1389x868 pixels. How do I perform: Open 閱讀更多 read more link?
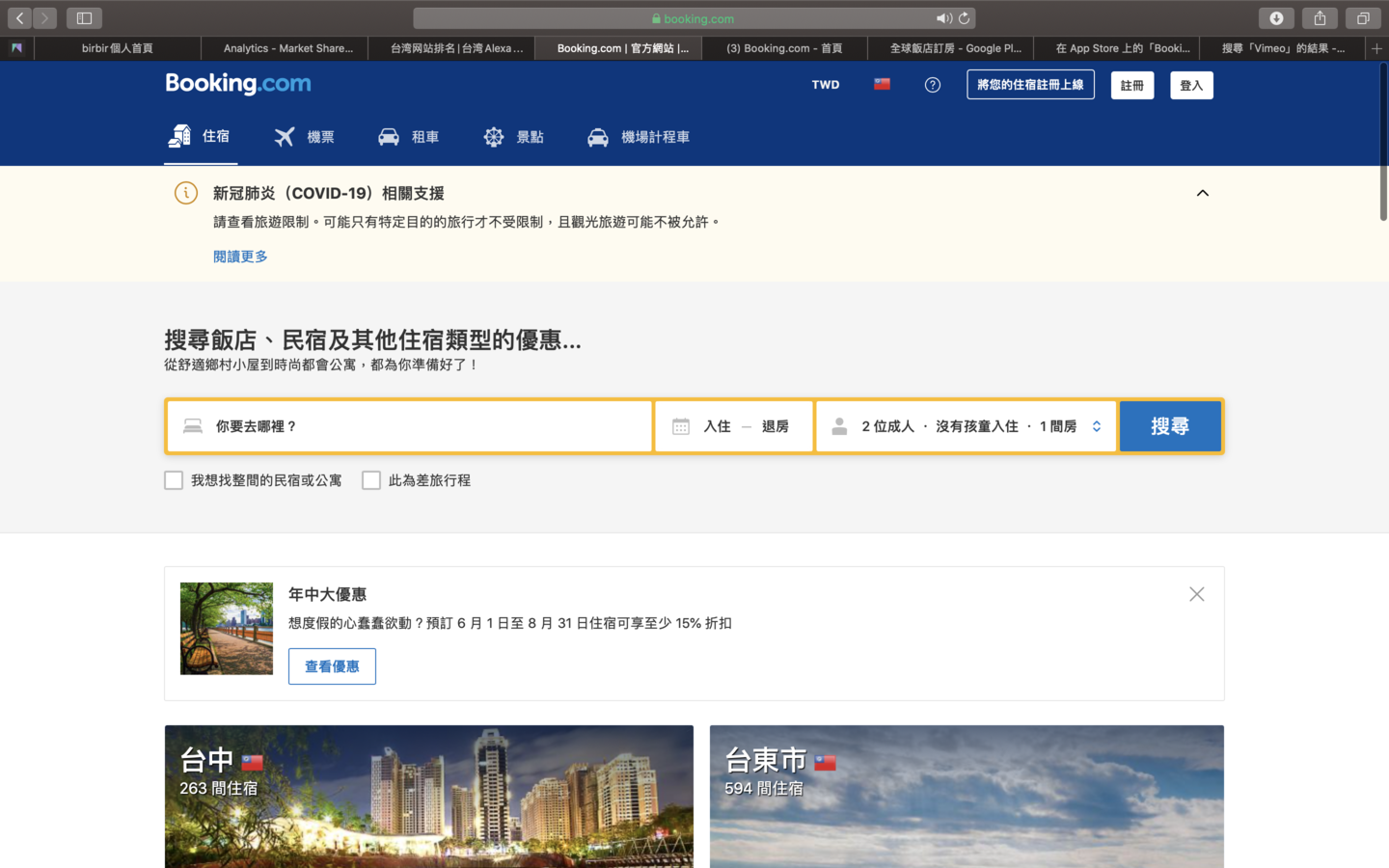tap(240, 257)
